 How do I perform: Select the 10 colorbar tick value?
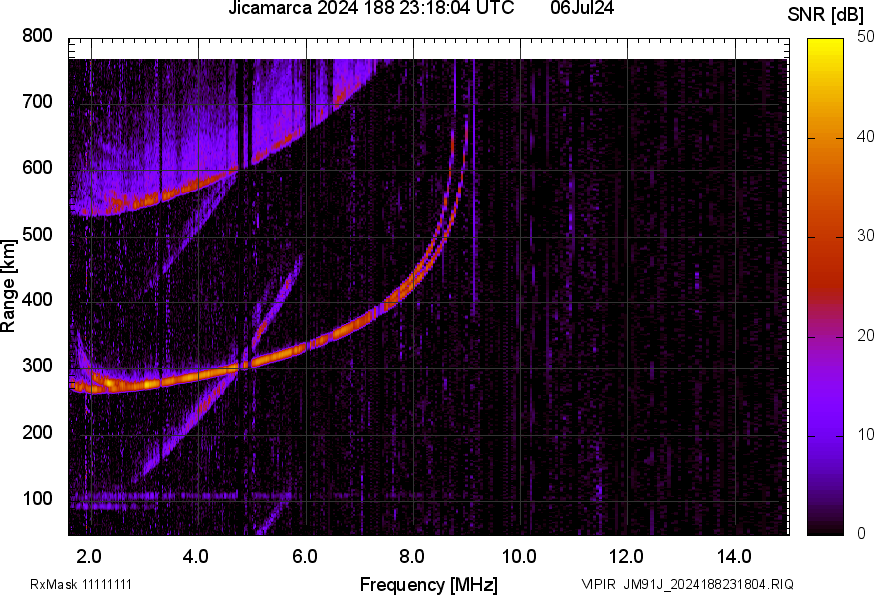(866, 434)
